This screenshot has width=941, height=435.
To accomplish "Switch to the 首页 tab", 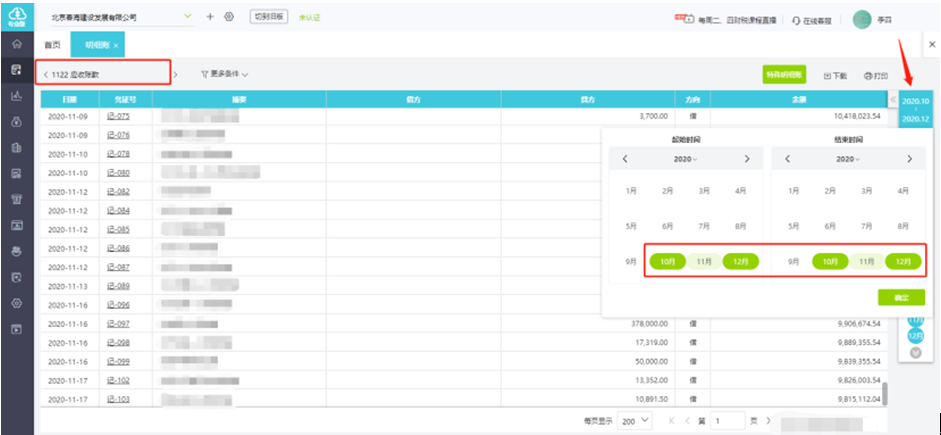I will pyautogui.click(x=53, y=45).
